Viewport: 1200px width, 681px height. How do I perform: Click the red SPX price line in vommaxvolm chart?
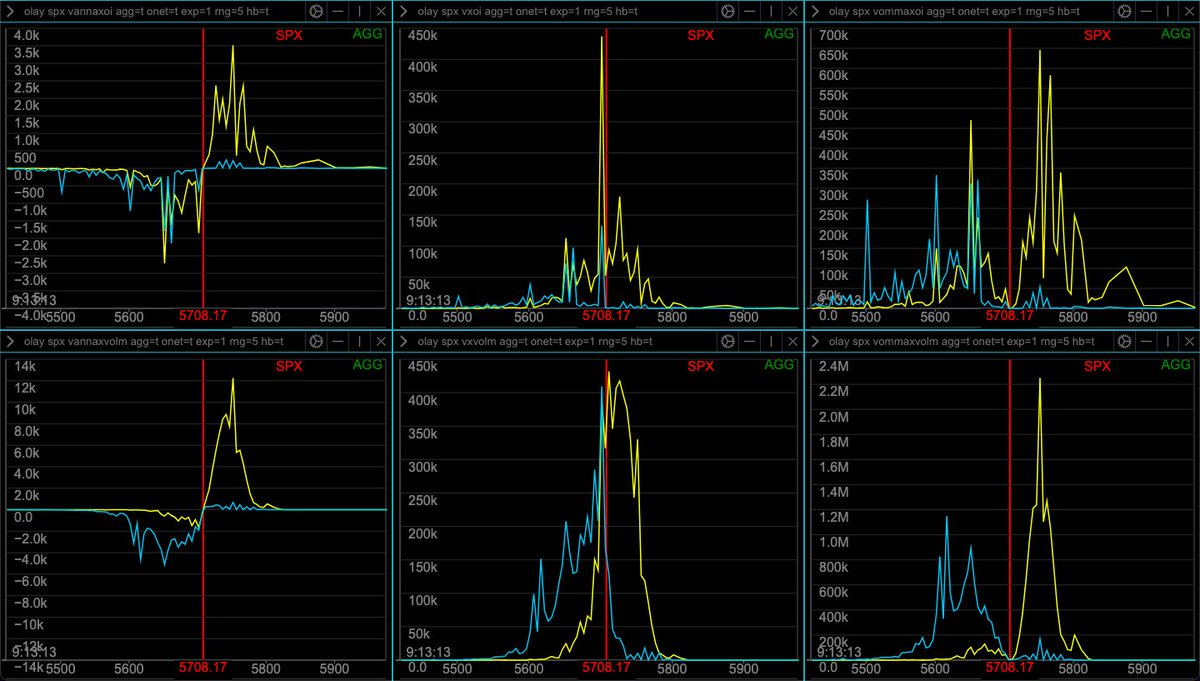tap(1010, 508)
